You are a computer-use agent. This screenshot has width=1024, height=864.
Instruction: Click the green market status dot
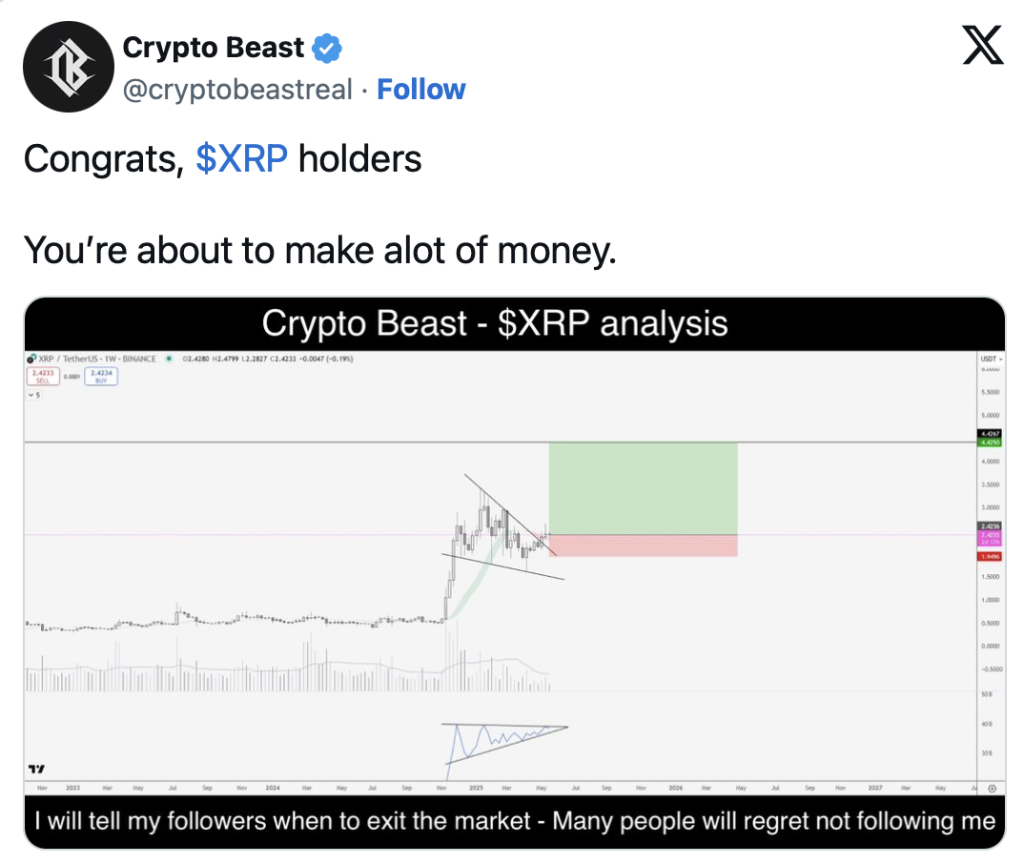coord(169,359)
